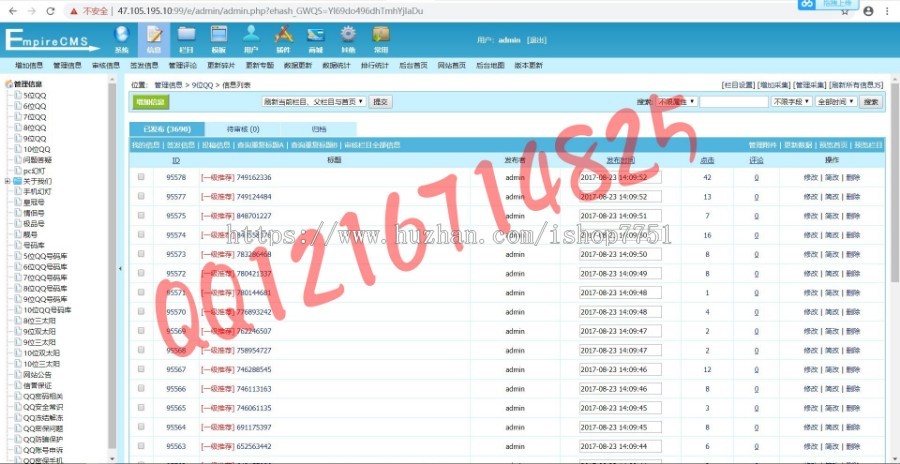Check the box for row 95573
900x464 pixels.
(x=141, y=254)
